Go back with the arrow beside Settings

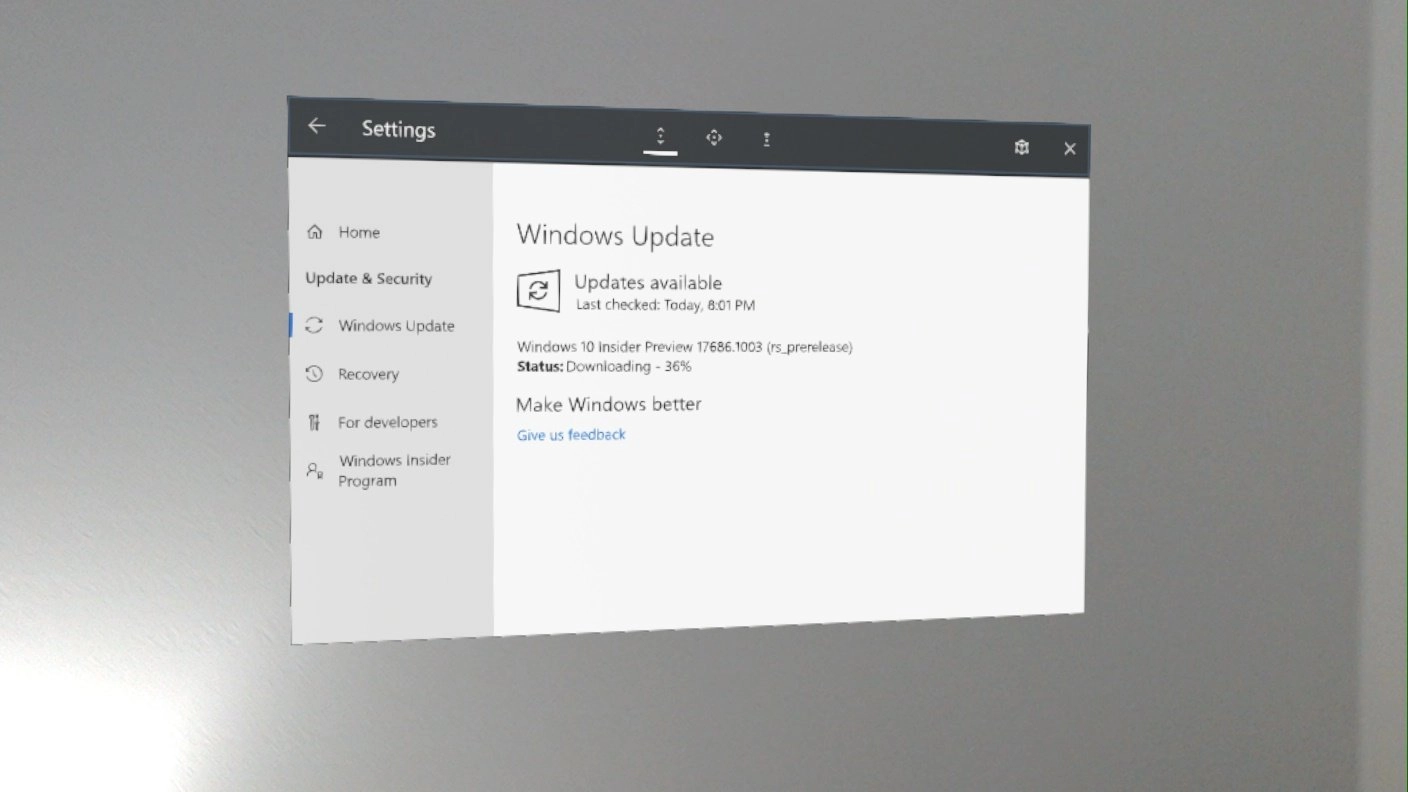[317, 126]
